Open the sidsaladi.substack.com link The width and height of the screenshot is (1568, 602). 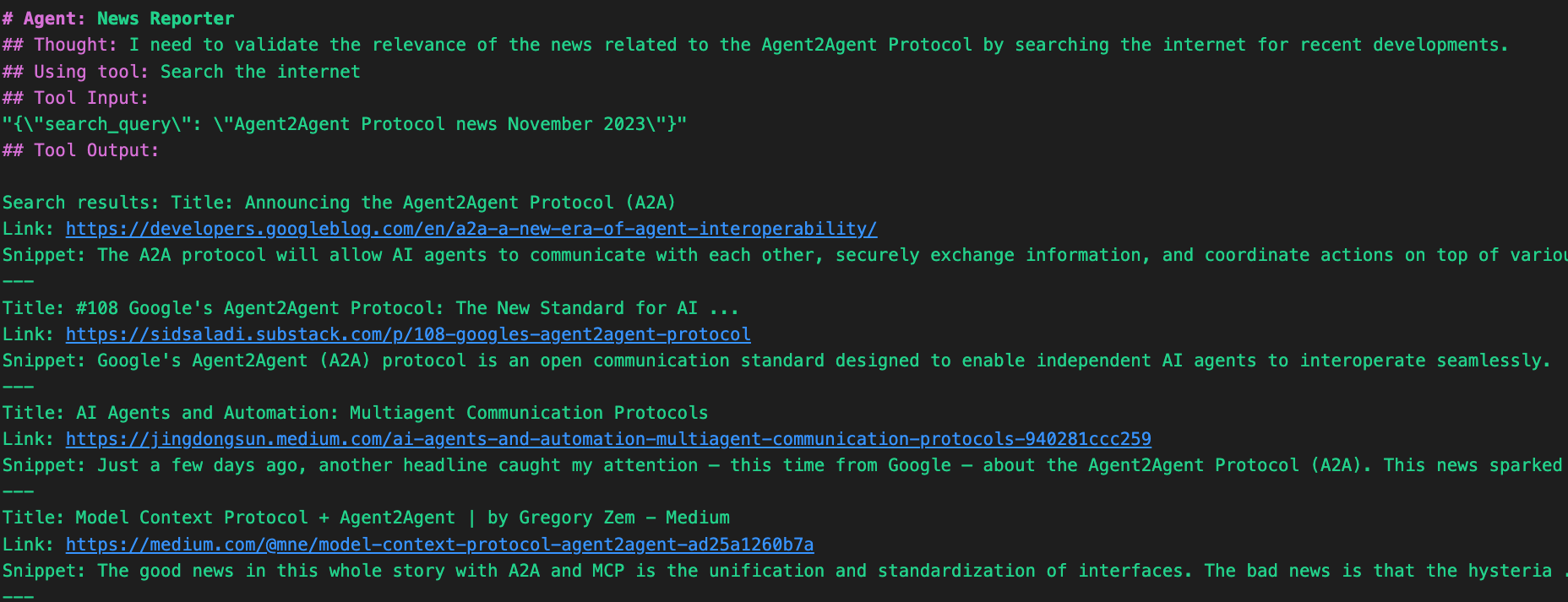408,334
